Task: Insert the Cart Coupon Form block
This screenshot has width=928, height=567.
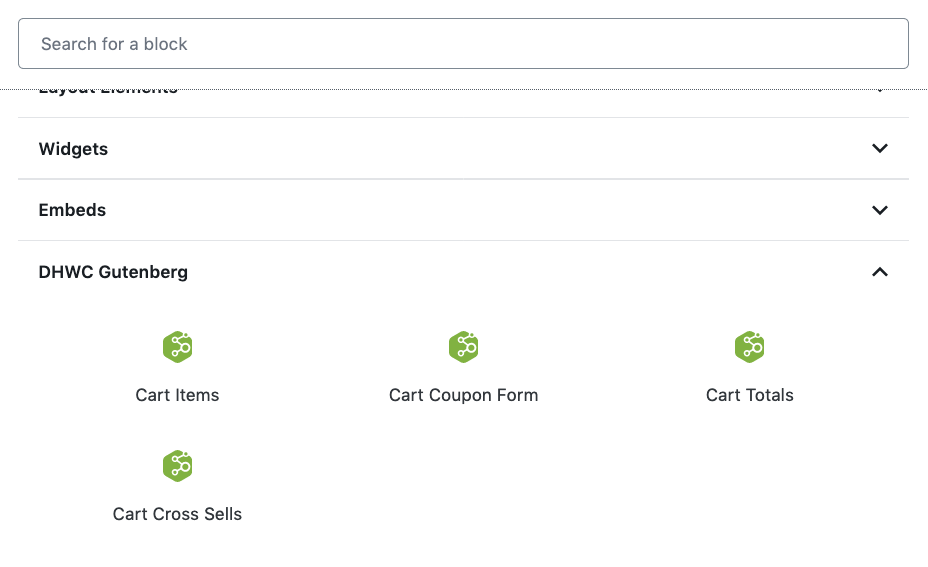Action: click(x=463, y=368)
